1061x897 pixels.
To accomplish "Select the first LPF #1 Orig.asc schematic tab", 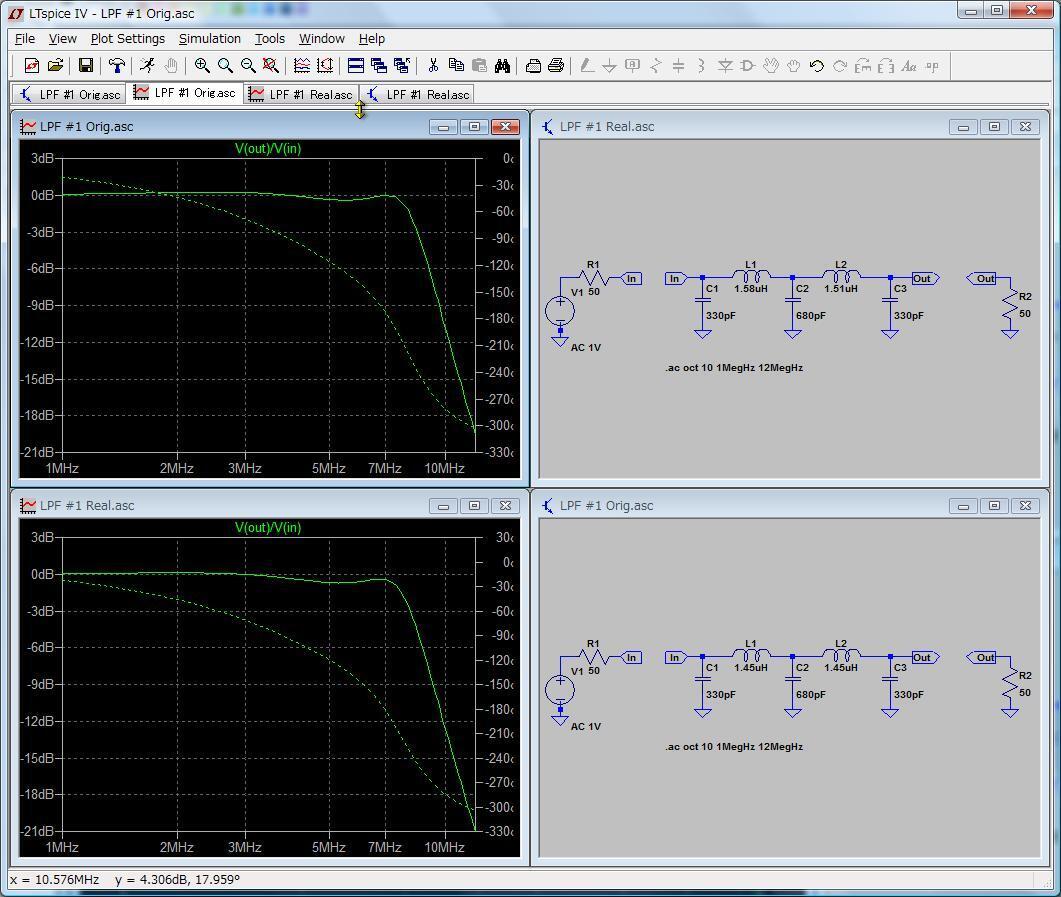I will pos(70,94).
